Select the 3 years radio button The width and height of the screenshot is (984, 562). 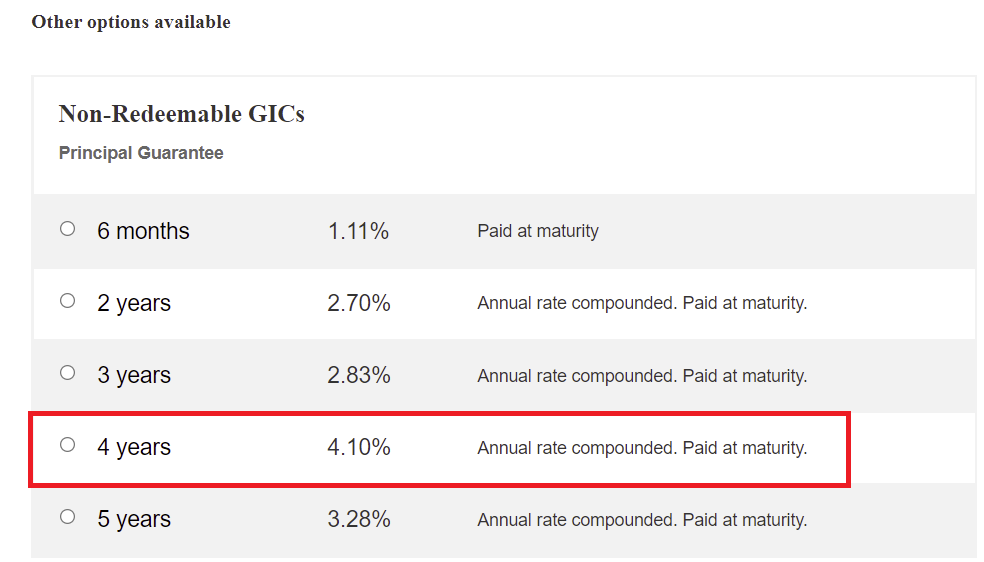pos(67,373)
